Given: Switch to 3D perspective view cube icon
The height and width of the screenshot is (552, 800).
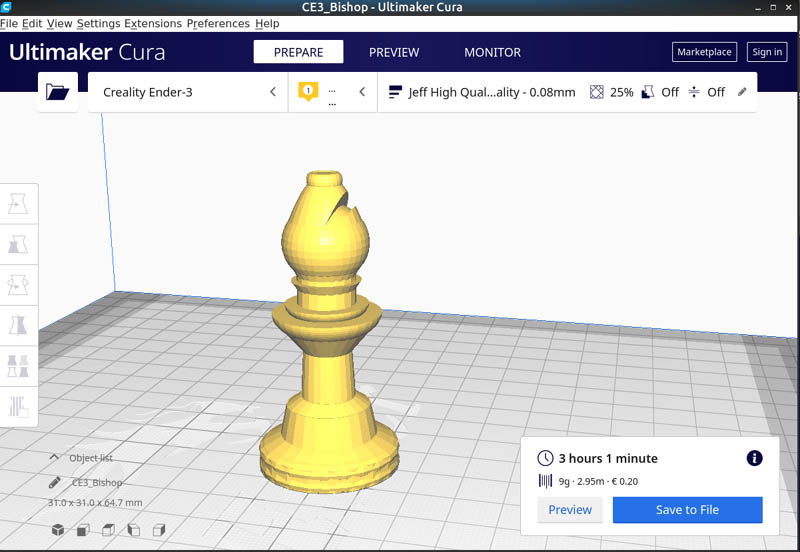Looking at the screenshot, I should pos(58,529).
